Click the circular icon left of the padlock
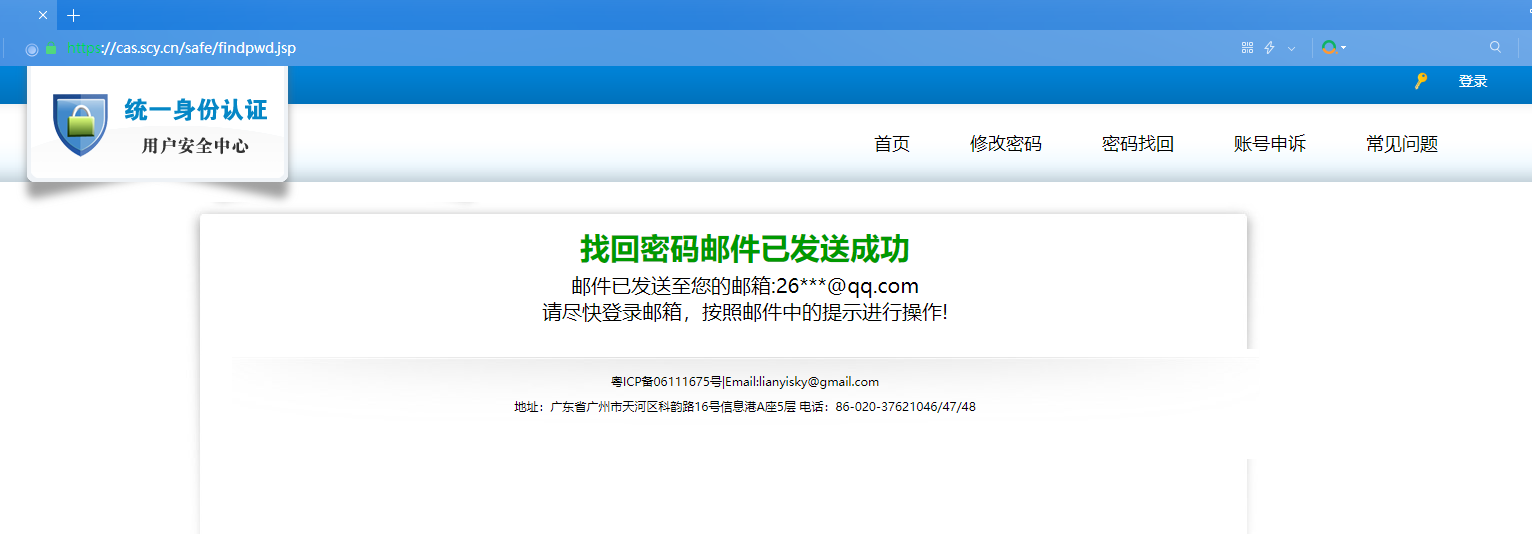1532x534 pixels. pyautogui.click(x=31, y=48)
